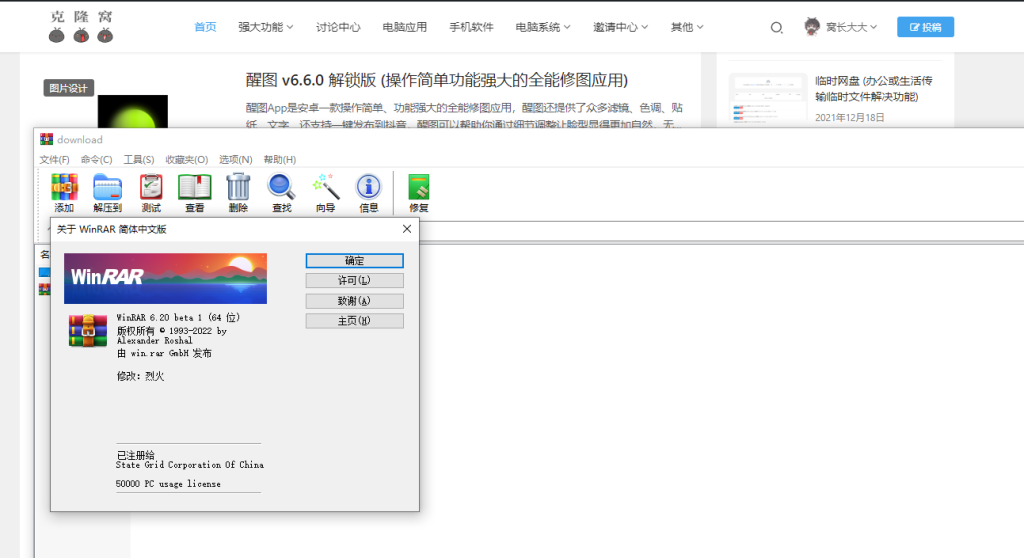Image resolution: width=1024 pixels, height=558 pixels.
Task: Click the website search magnifier icon
Action: pyautogui.click(x=776, y=27)
